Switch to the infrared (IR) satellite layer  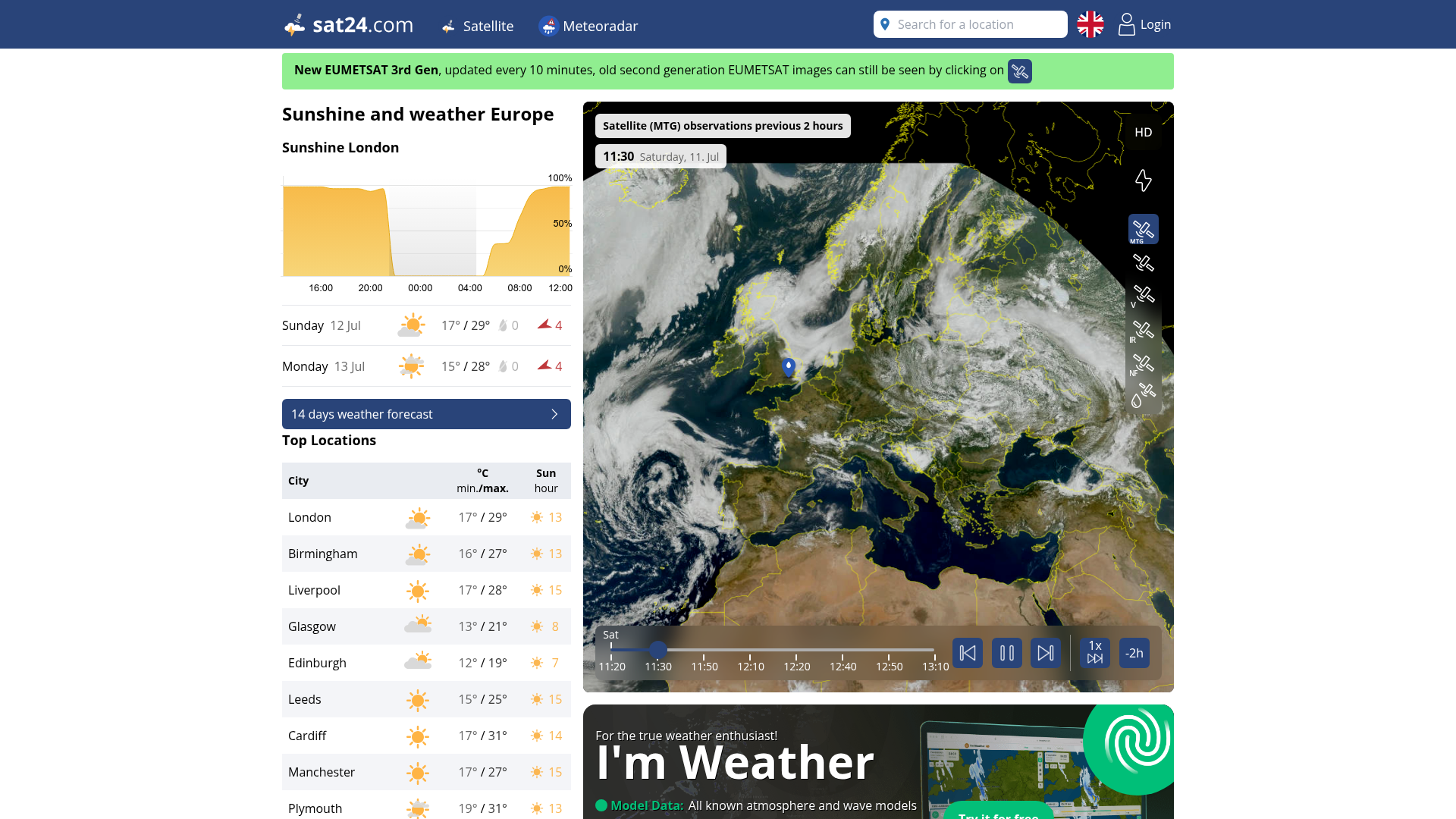tap(1143, 330)
